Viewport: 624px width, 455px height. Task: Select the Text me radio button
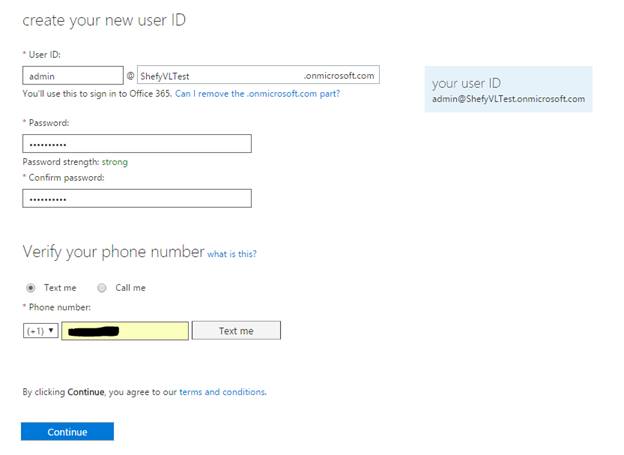click(31, 288)
